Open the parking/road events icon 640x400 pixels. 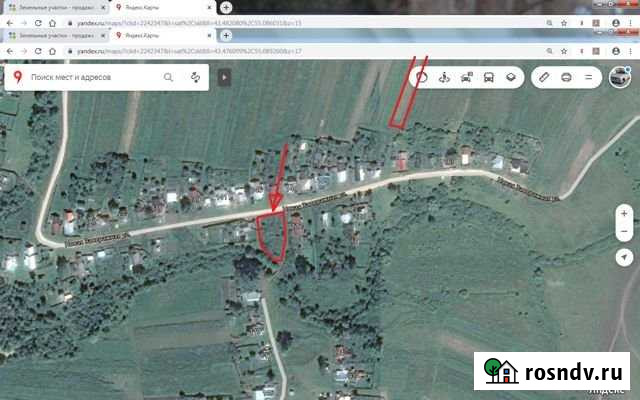pos(466,77)
